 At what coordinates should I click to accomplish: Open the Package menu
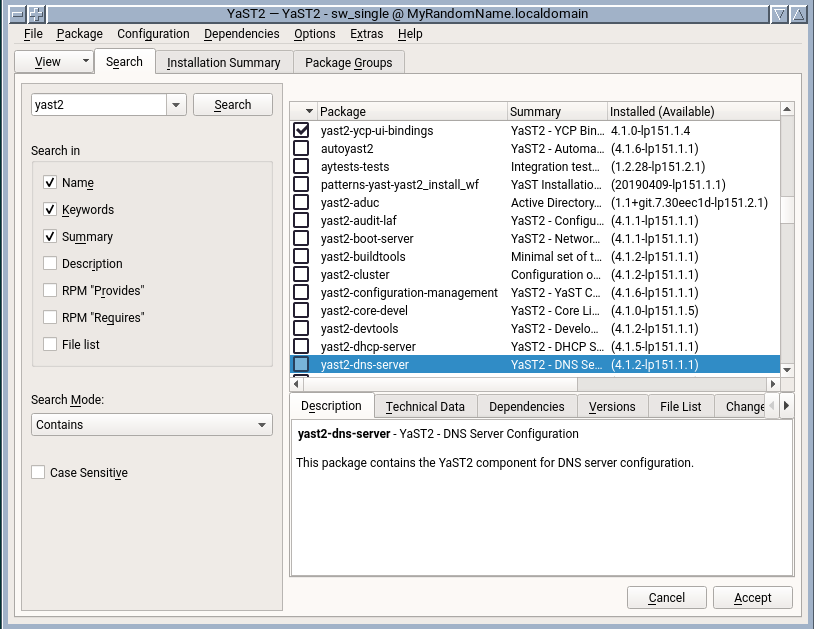point(79,34)
